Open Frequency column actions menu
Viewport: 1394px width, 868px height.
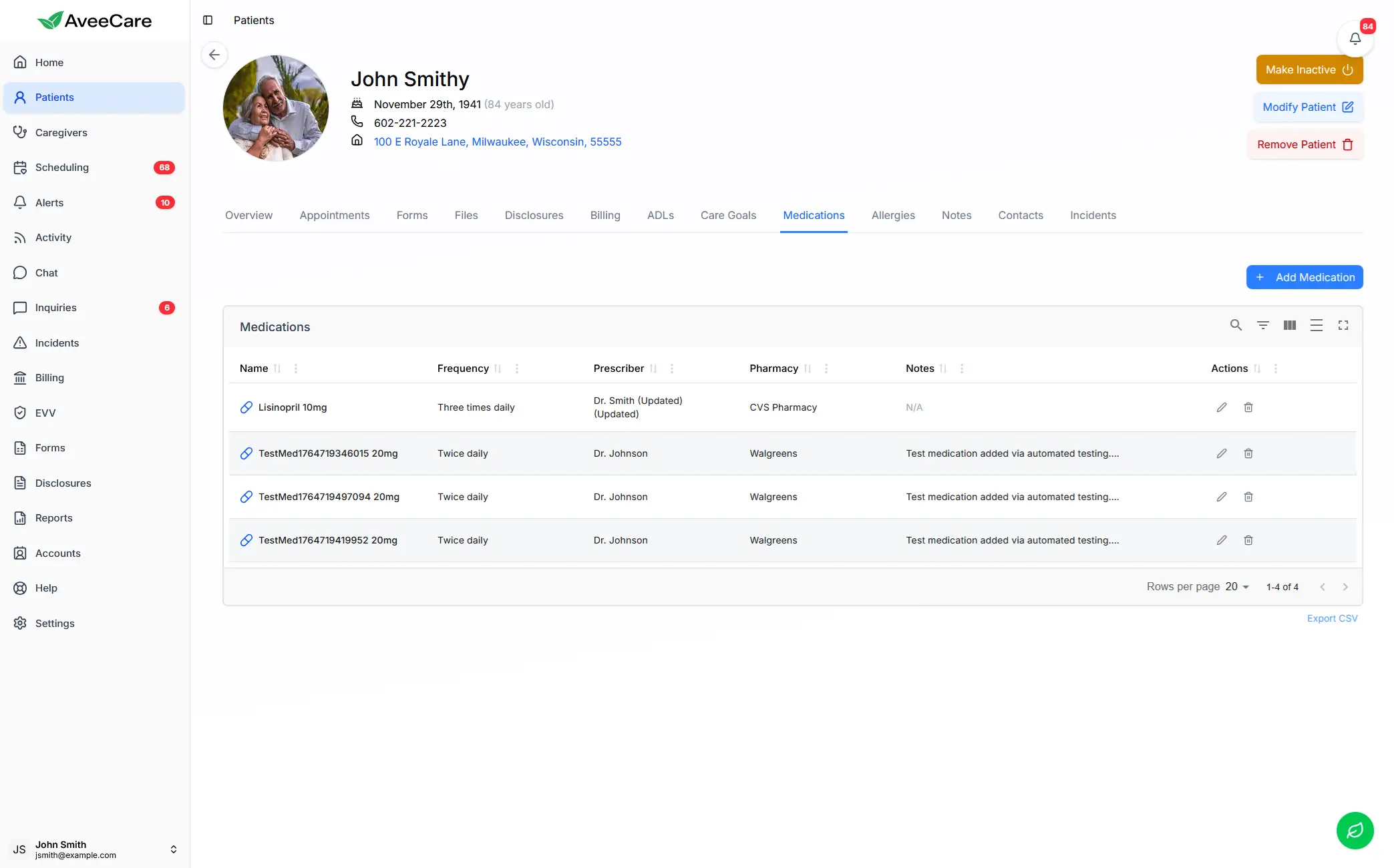516,369
